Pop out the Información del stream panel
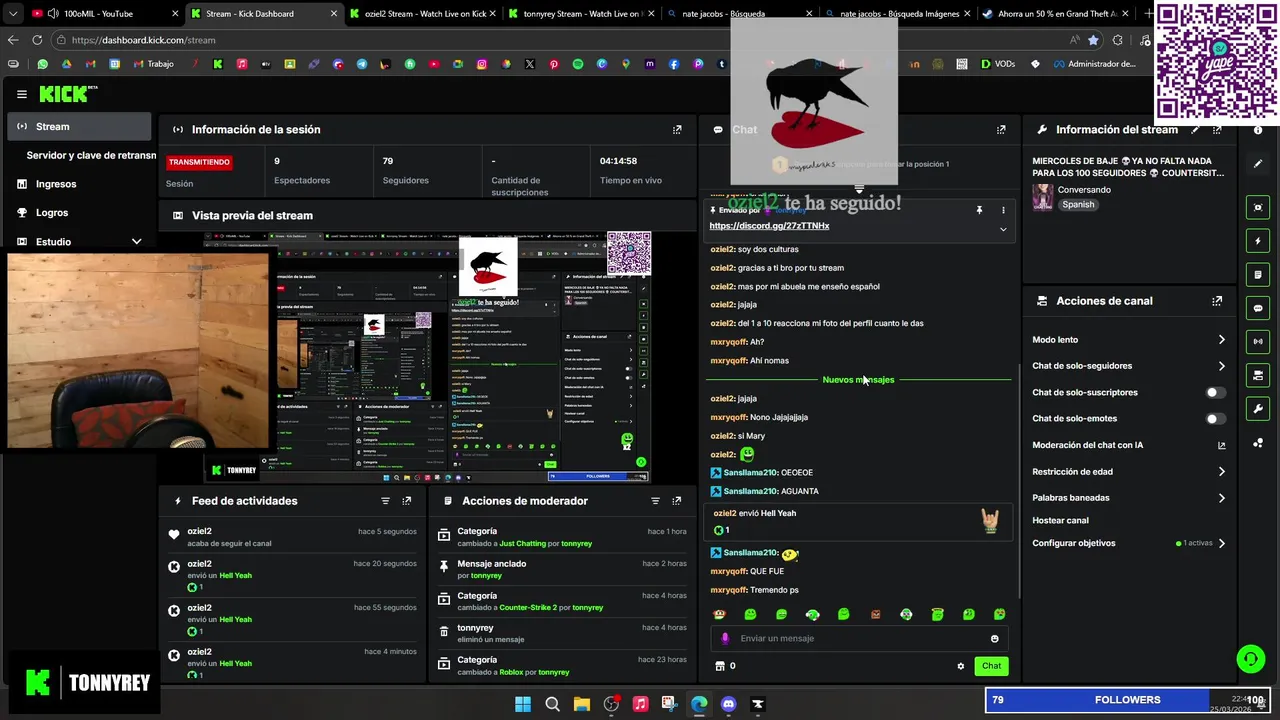This screenshot has width=1280, height=720. pos(1217,129)
